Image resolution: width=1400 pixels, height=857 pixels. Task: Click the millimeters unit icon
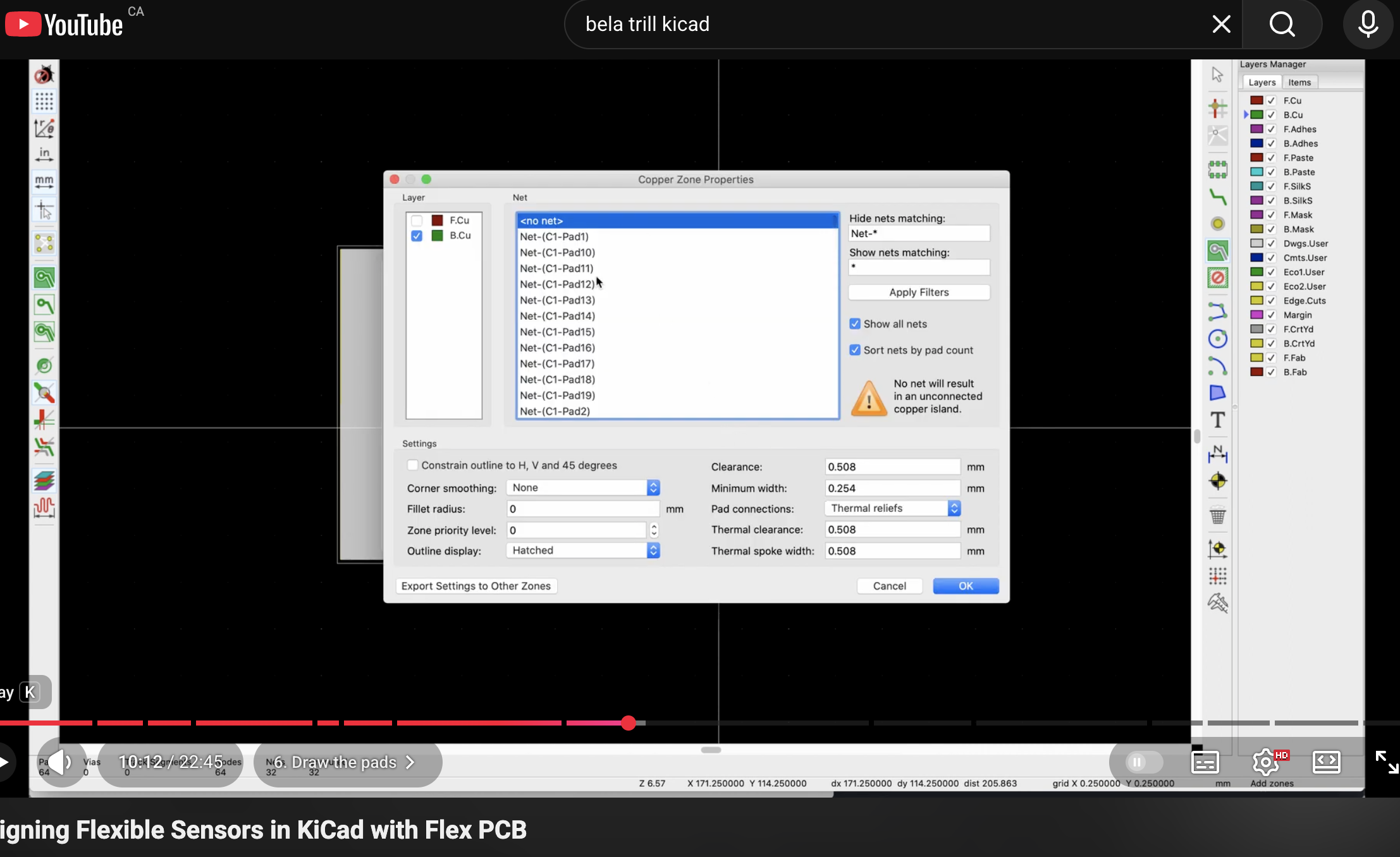44,182
